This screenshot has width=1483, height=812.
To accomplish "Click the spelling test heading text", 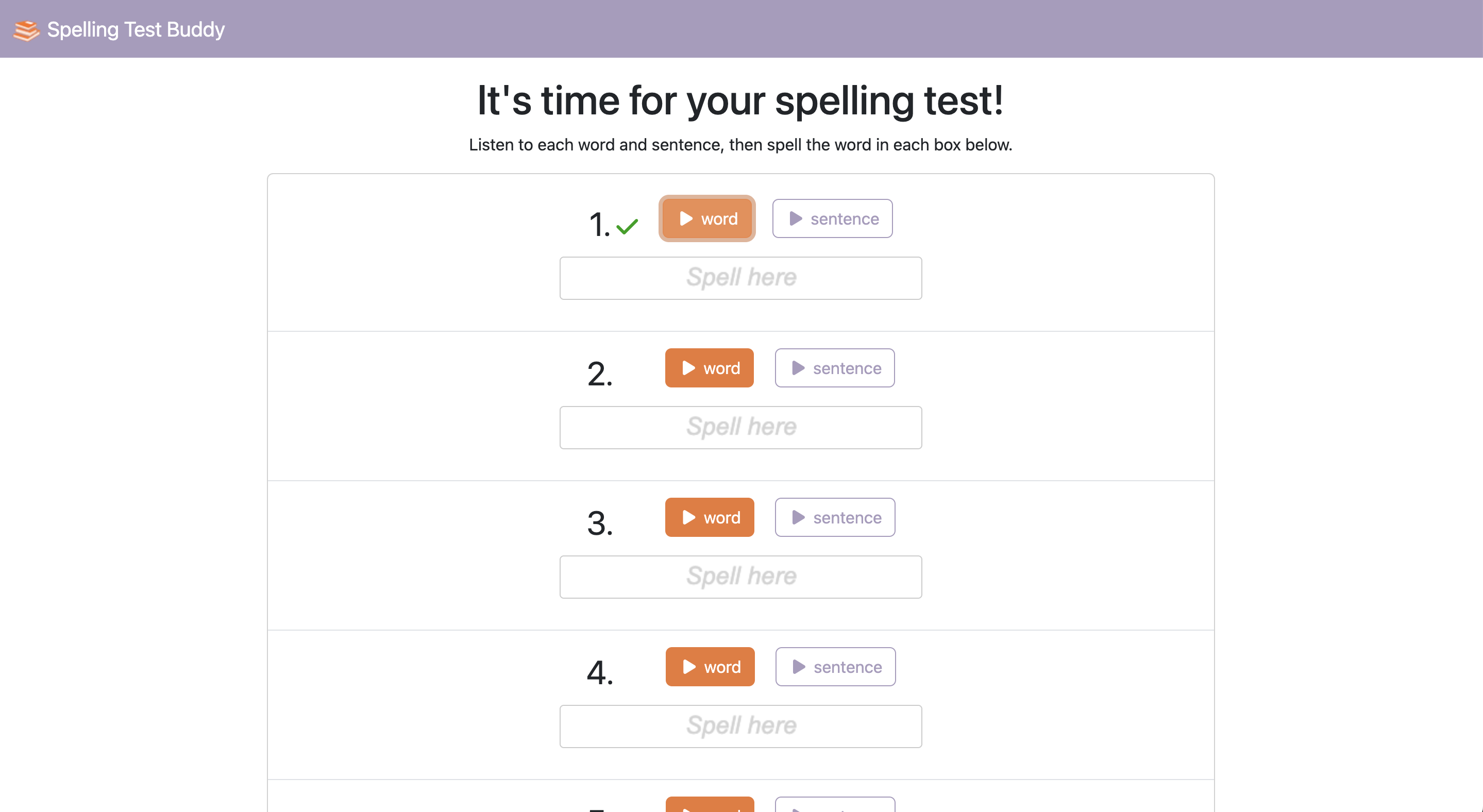I will click(740, 102).
